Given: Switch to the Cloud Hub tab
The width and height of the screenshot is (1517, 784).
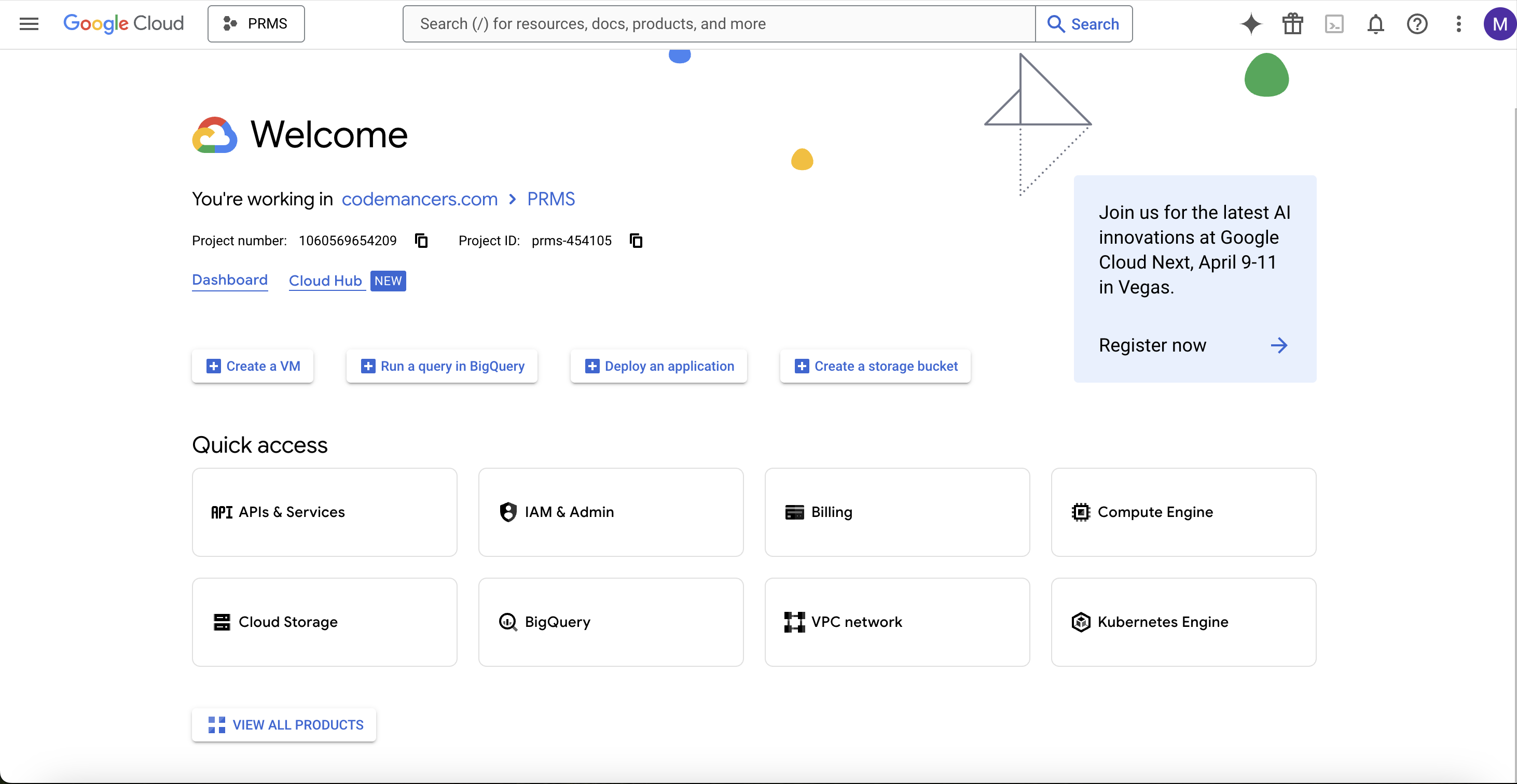Looking at the screenshot, I should point(325,281).
